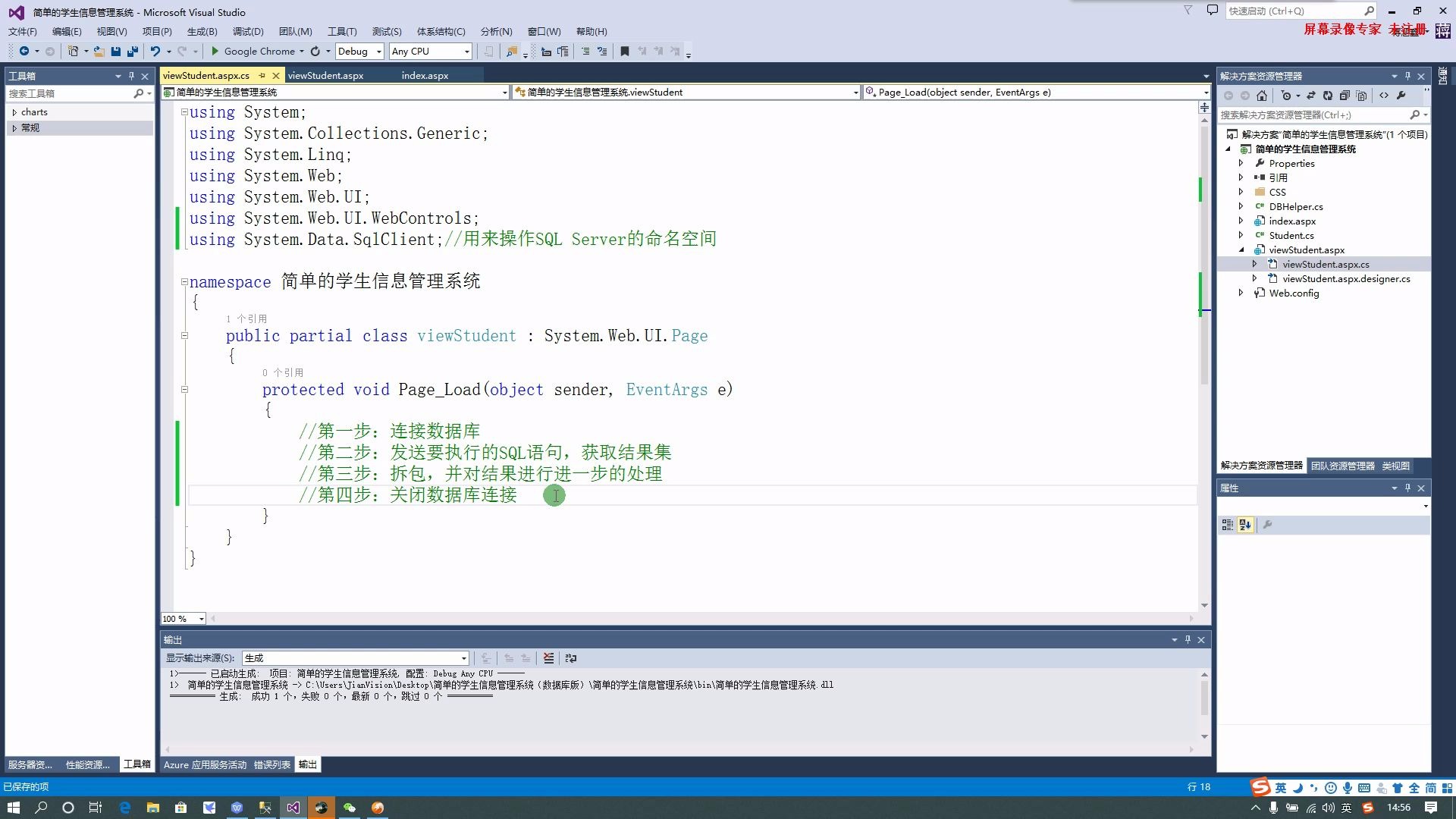The image size is (1456, 819).
Task: Switch to the index.aspx tab
Action: (x=425, y=75)
